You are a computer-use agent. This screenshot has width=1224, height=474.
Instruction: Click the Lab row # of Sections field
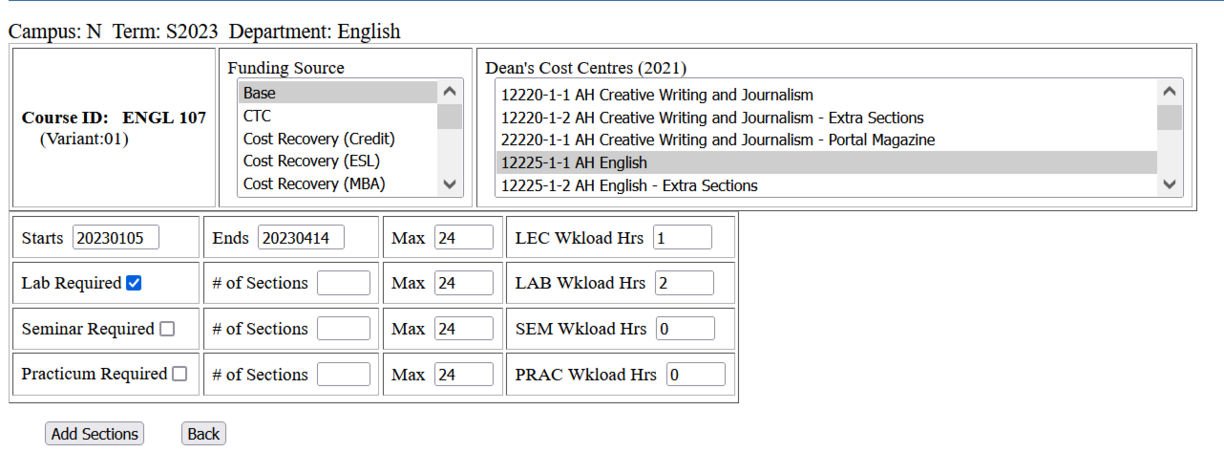[343, 283]
